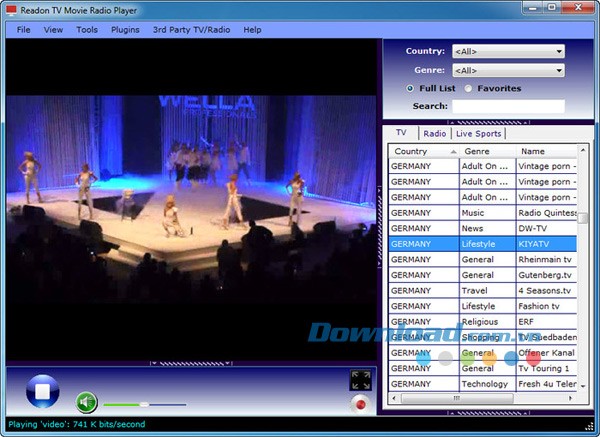This screenshot has height=437, width=600.
Task: Expand the Country dropdown
Action: 508,51
